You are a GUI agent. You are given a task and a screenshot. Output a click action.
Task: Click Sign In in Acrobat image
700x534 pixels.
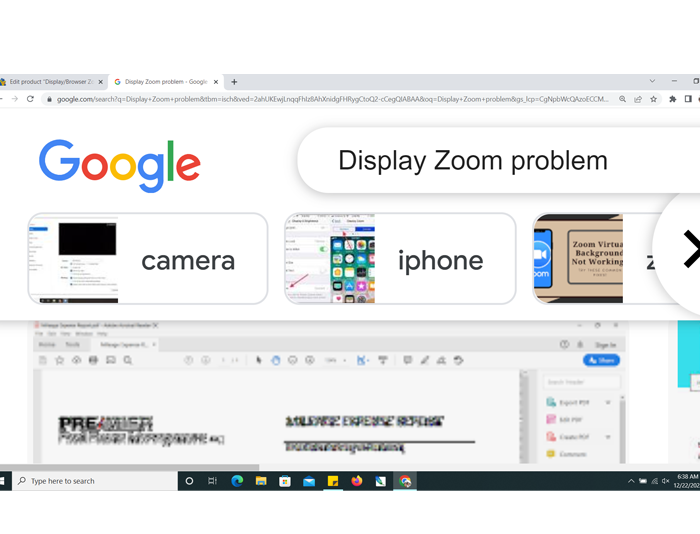point(605,345)
